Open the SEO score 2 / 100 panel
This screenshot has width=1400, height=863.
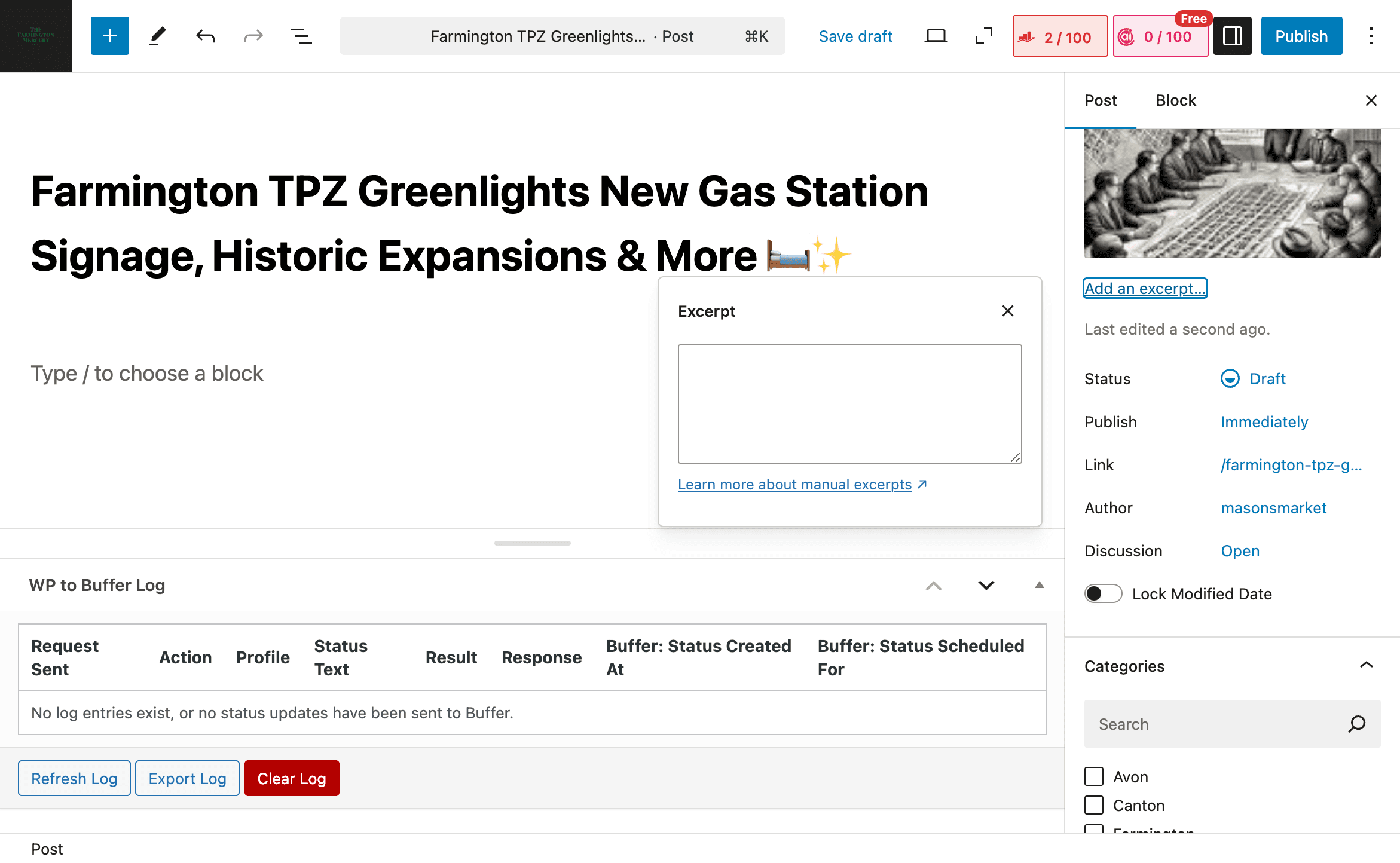point(1060,36)
